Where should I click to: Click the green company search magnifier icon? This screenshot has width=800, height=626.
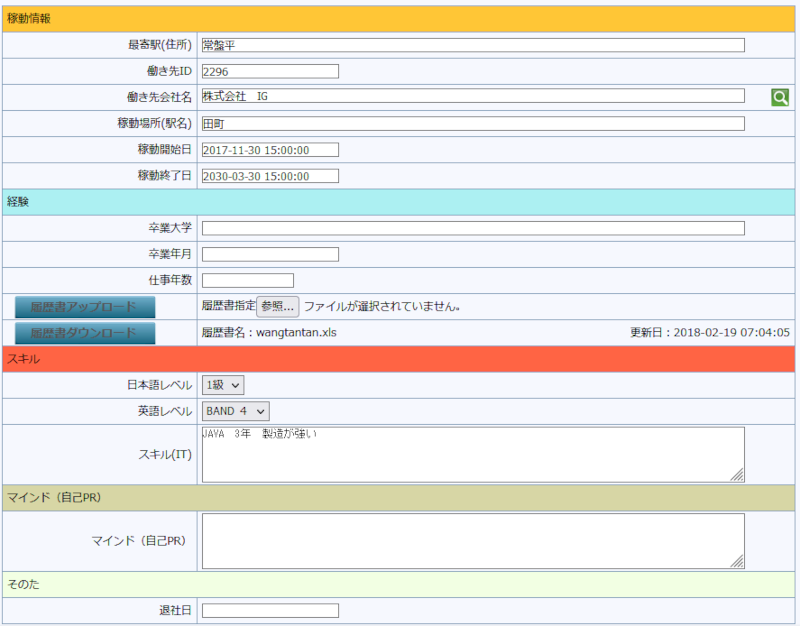(780, 97)
